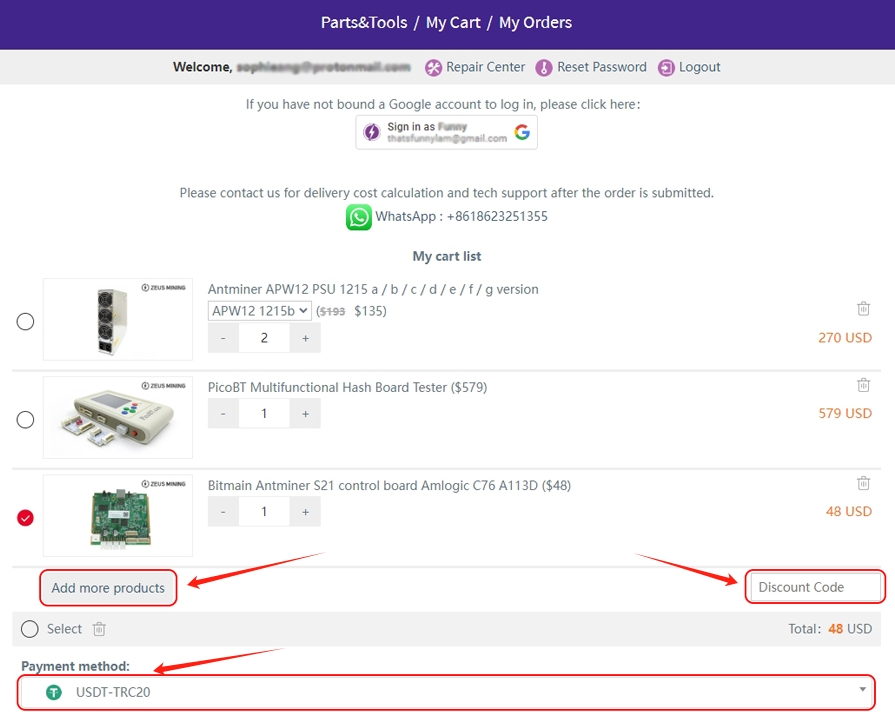895x712 pixels.
Task: Open the Parts&Tools menu item
Action: tap(364, 22)
